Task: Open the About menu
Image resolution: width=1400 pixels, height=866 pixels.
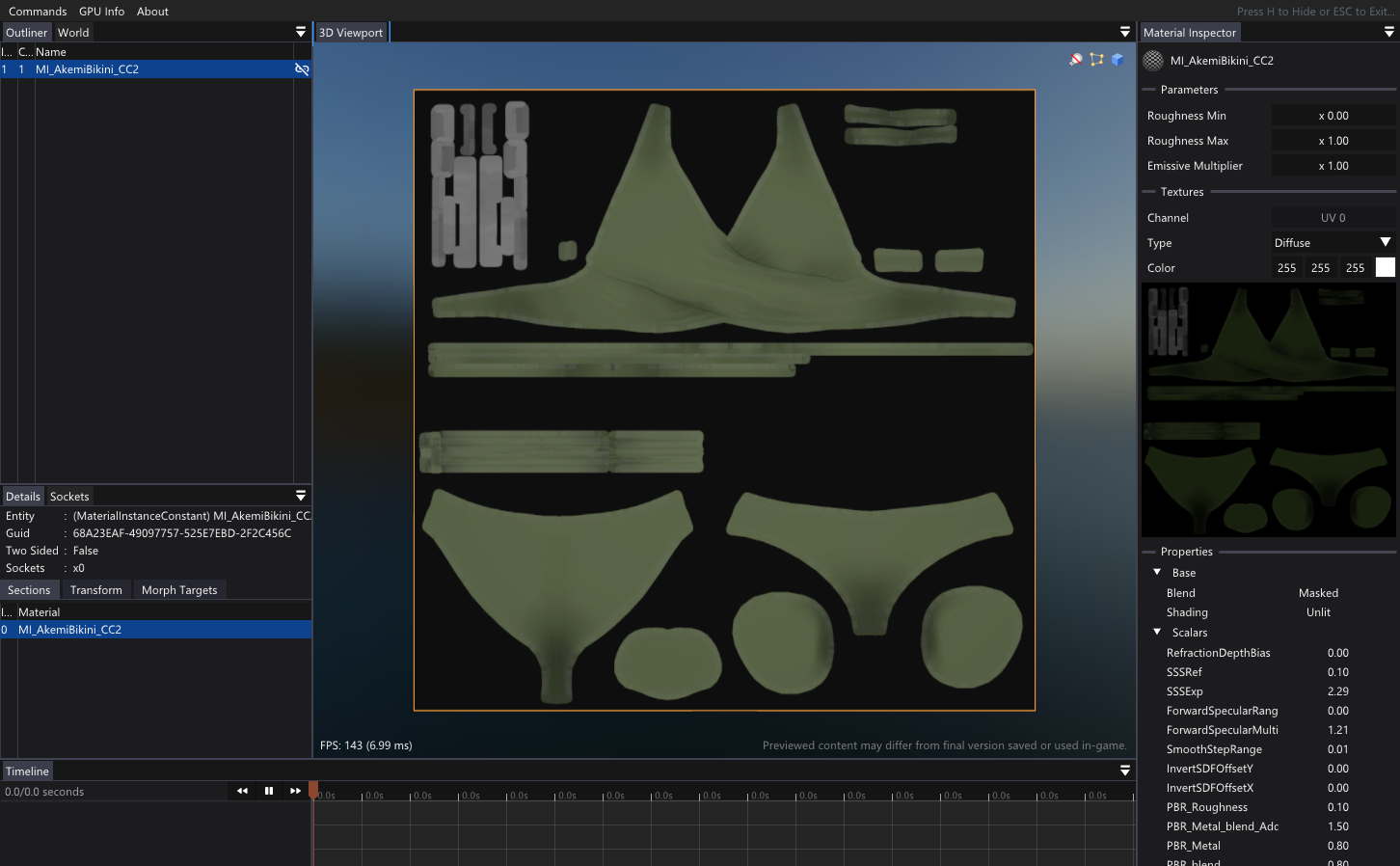Action: click(x=152, y=12)
